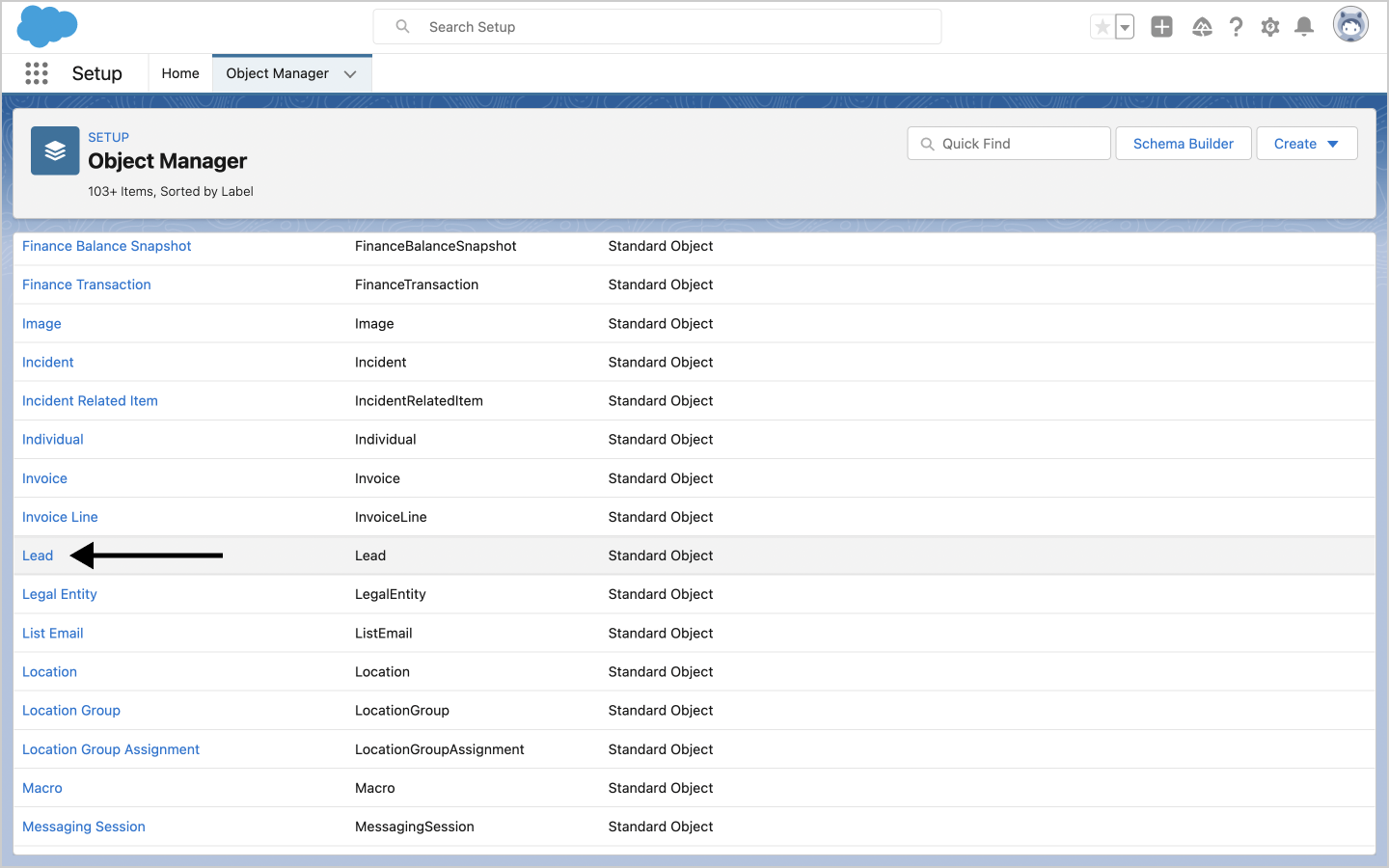Select the Object Manager tab
The width and height of the screenshot is (1389, 868).
pos(277,73)
